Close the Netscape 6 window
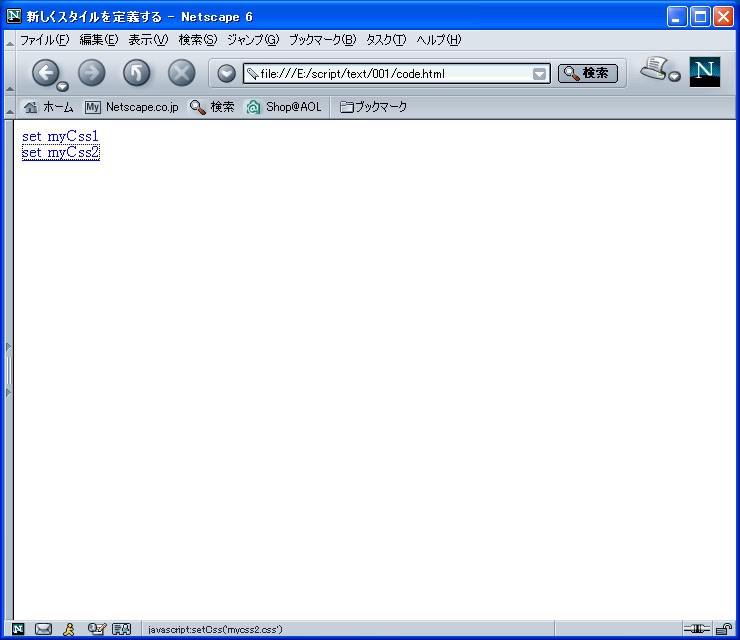The height and width of the screenshot is (640, 740). (723, 17)
